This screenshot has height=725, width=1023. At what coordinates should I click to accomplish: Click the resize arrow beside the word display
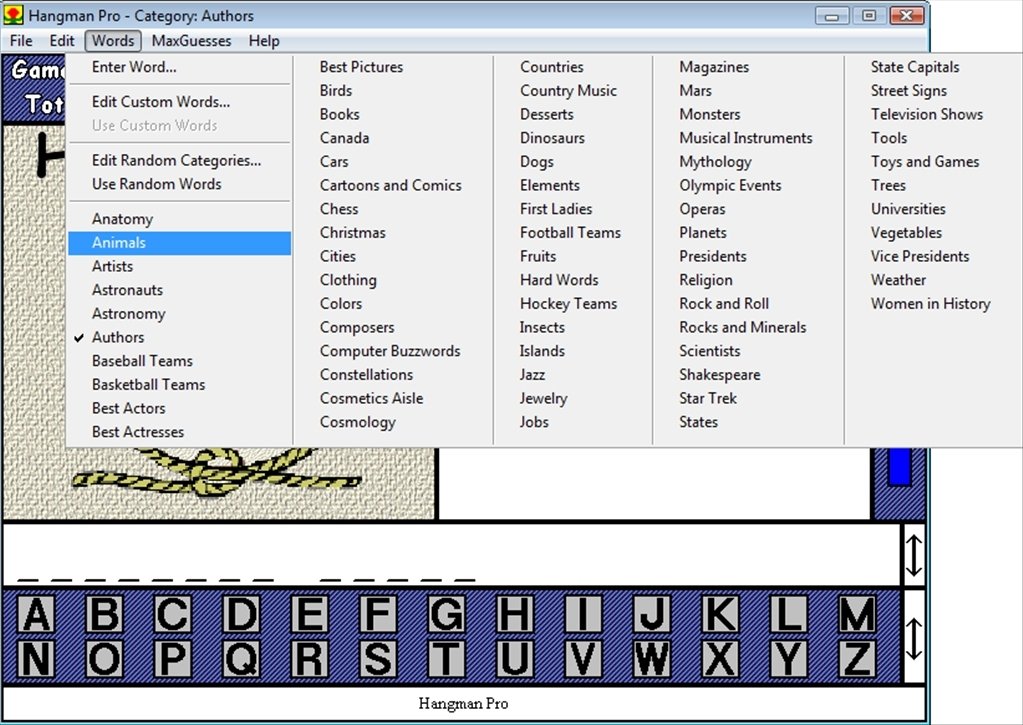[x=913, y=555]
